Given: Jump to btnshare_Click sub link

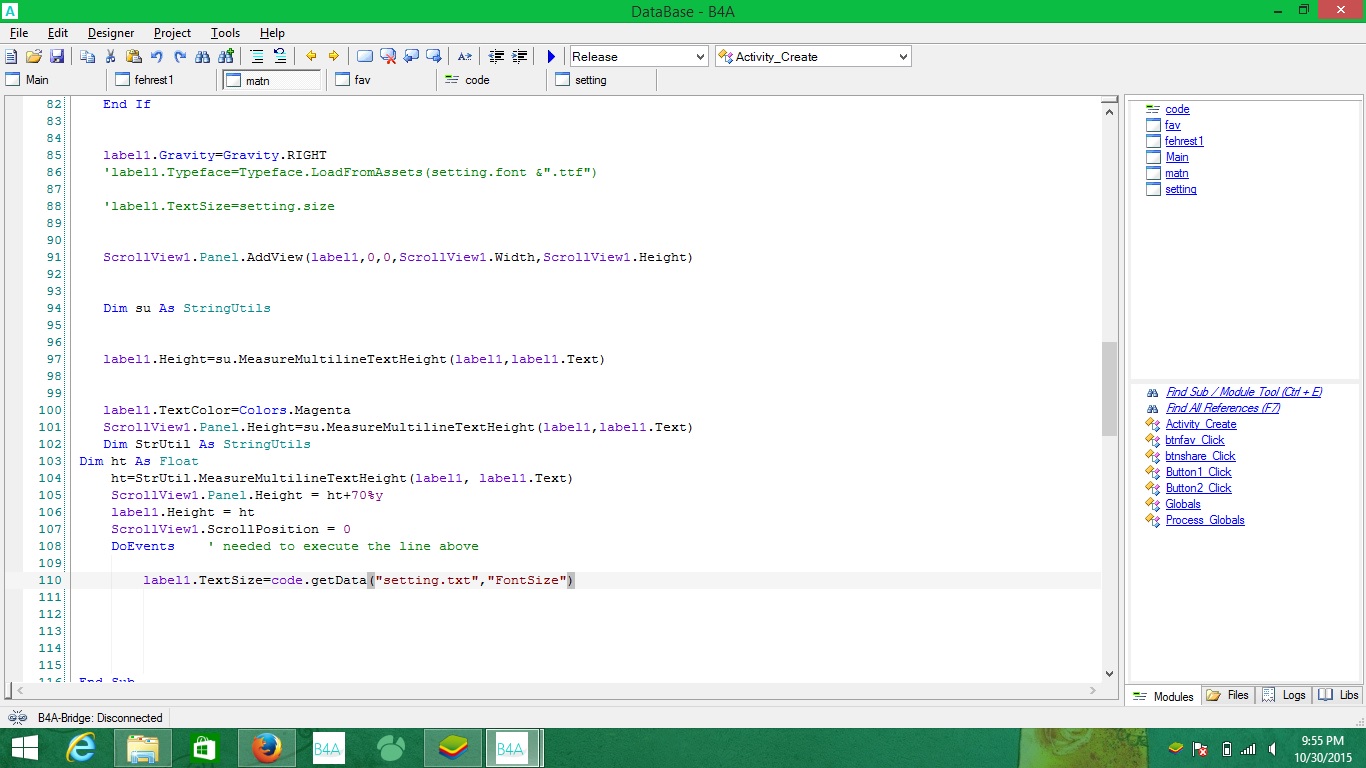Looking at the screenshot, I should click(x=1200, y=456).
